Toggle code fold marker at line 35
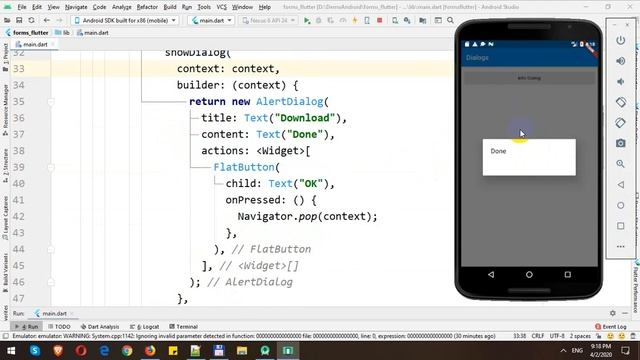The image size is (640, 360). point(51,102)
